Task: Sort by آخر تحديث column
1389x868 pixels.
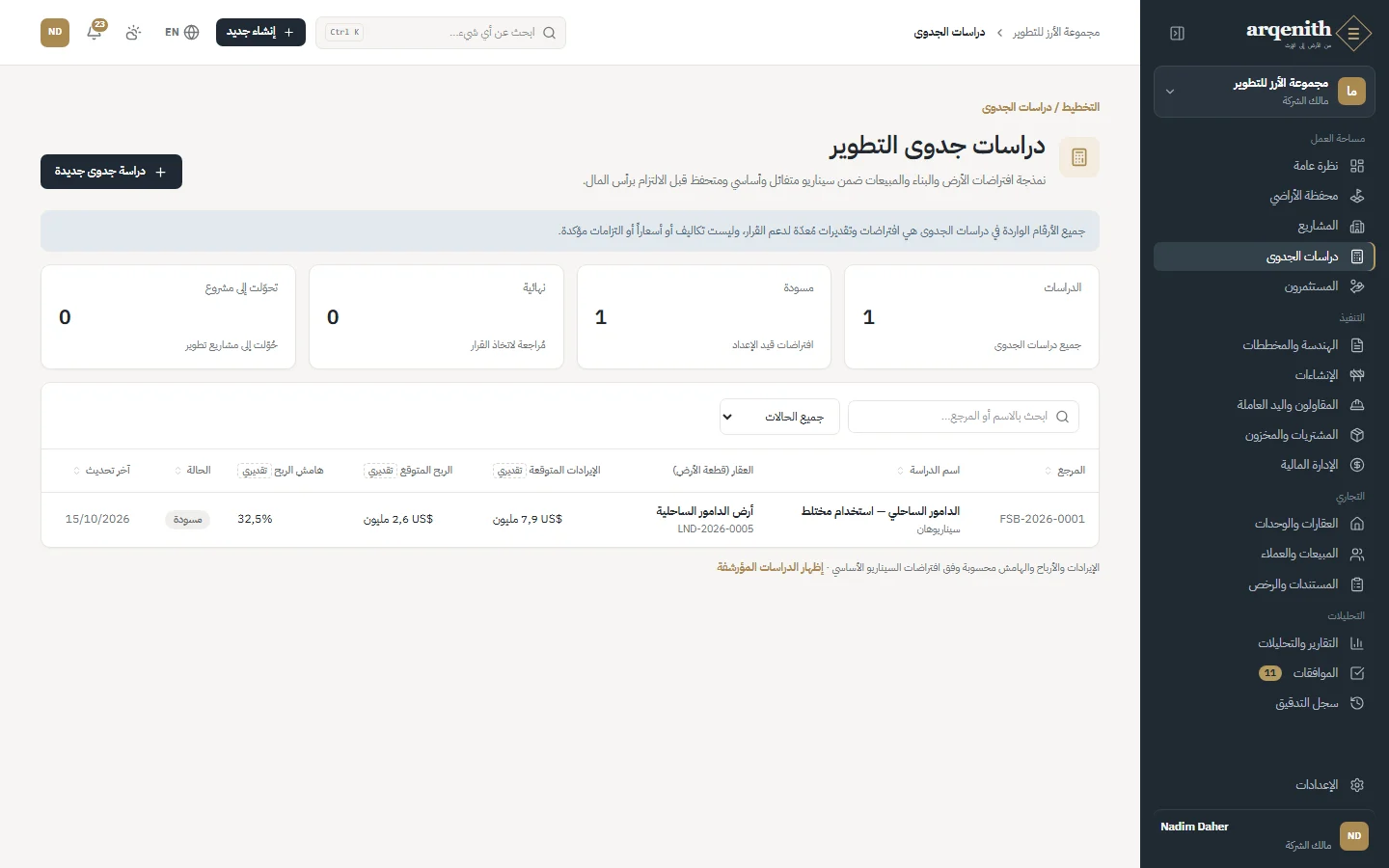Action: 101,471
